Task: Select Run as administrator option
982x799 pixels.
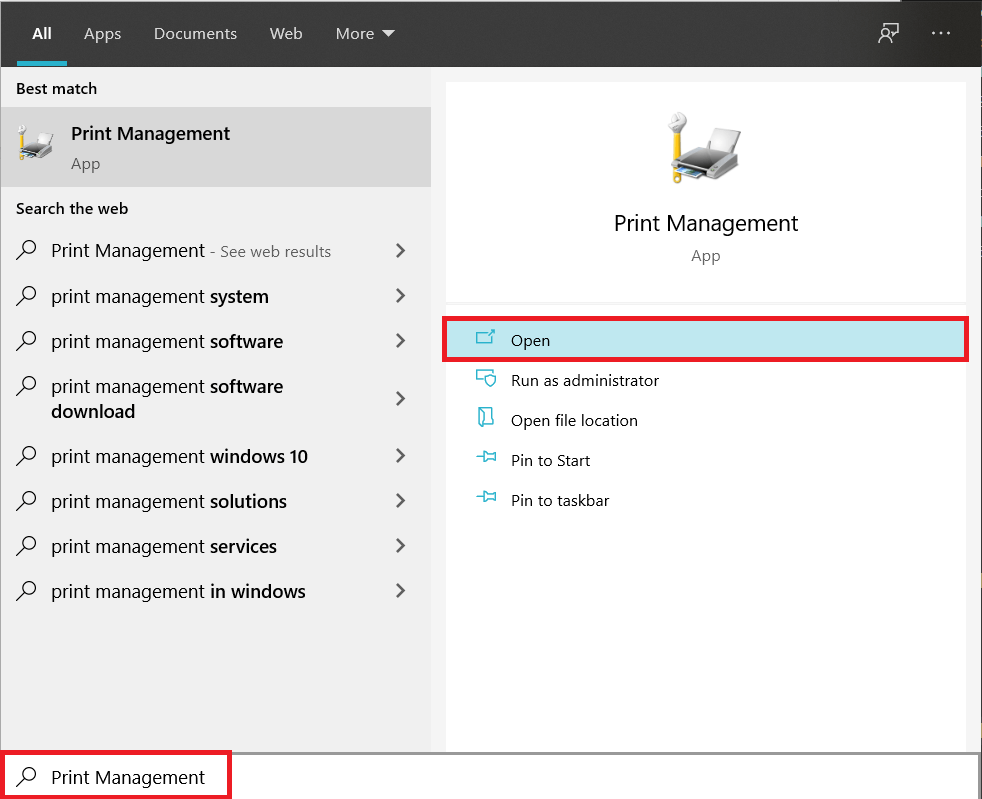Action: pyautogui.click(x=584, y=380)
